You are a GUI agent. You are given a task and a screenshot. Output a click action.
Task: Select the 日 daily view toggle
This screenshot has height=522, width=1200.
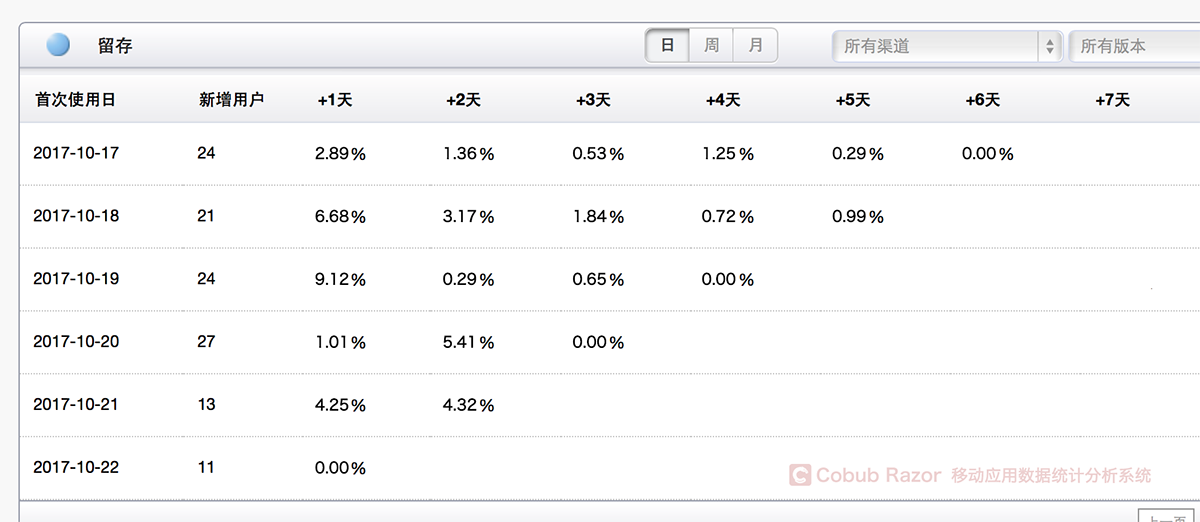click(667, 46)
